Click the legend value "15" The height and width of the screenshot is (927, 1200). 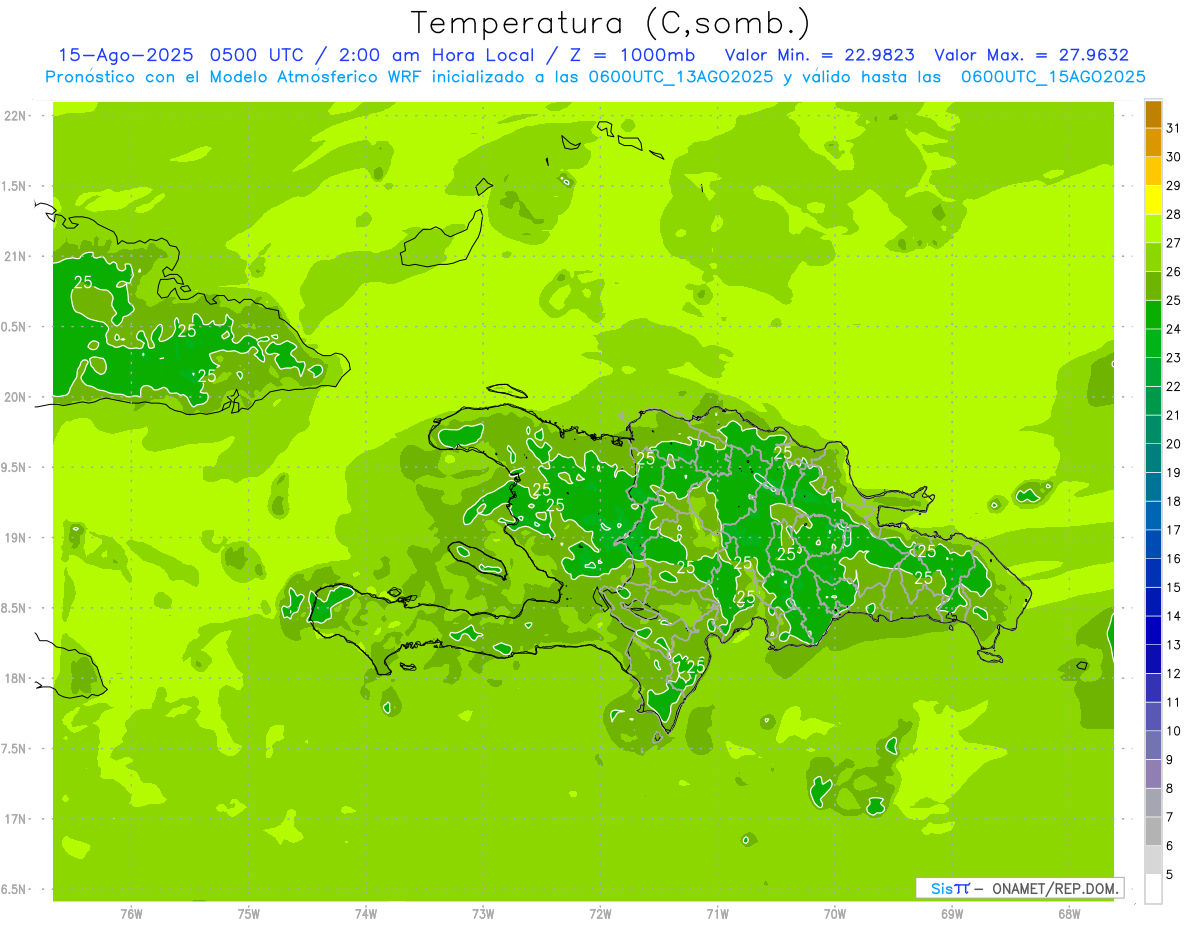(x=1174, y=587)
